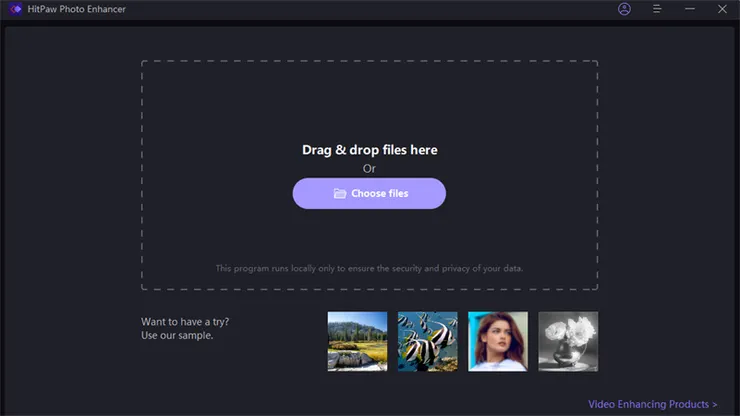Click the 'Want to have a try?' text
Screen dimensions: 740x416
[x=185, y=322]
